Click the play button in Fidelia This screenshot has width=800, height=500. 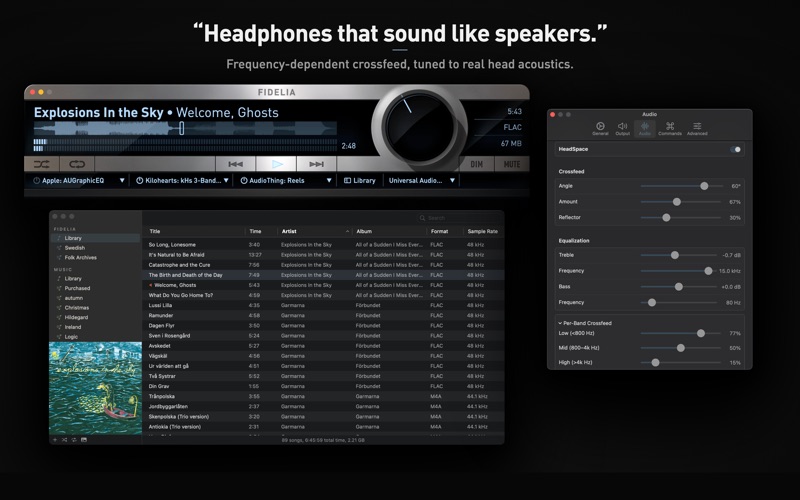tap(277, 164)
